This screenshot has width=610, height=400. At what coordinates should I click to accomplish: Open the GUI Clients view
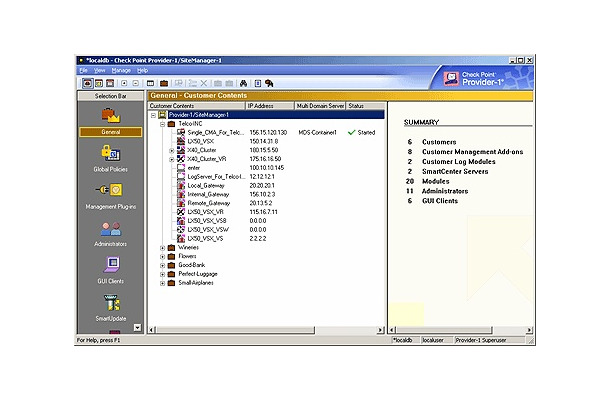(110, 270)
